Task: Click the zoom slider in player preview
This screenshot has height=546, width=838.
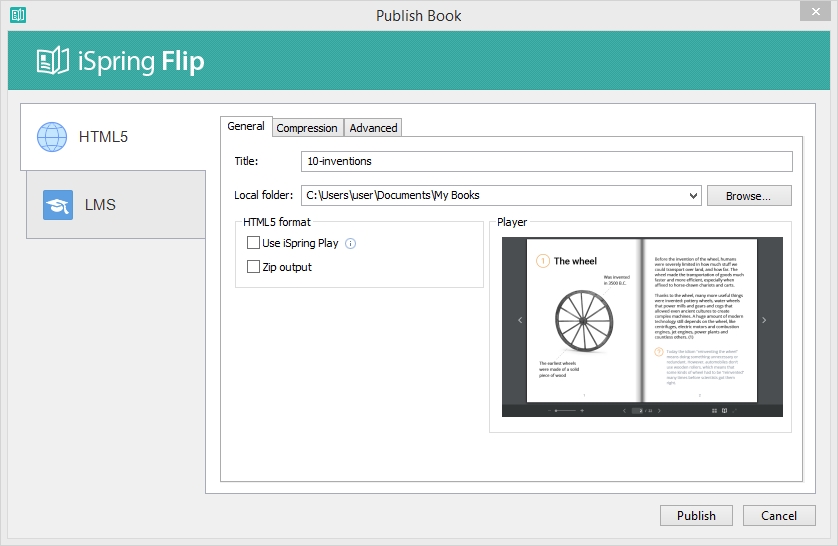Action: point(565,410)
